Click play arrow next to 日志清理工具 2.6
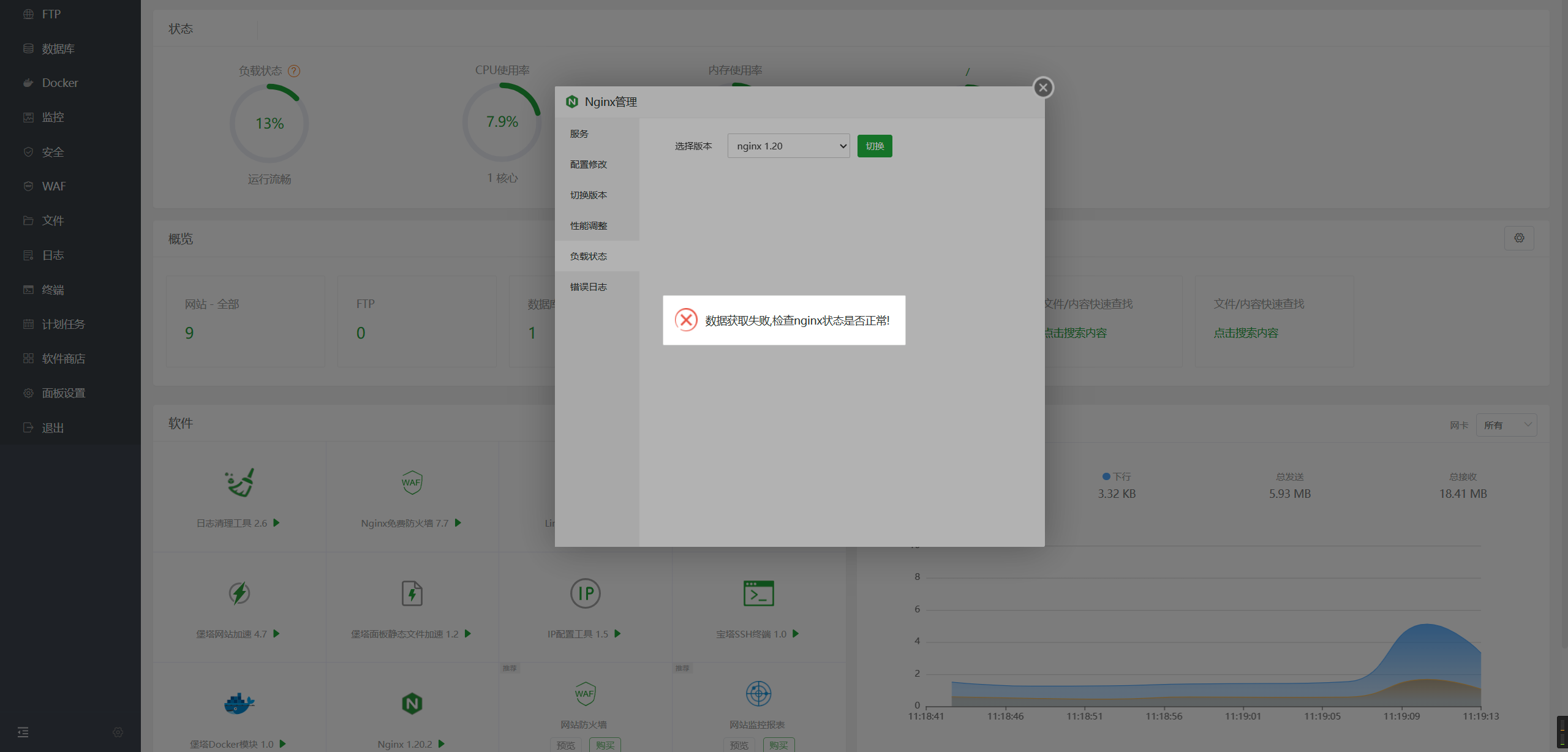The width and height of the screenshot is (1568, 752). pos(276,523)
